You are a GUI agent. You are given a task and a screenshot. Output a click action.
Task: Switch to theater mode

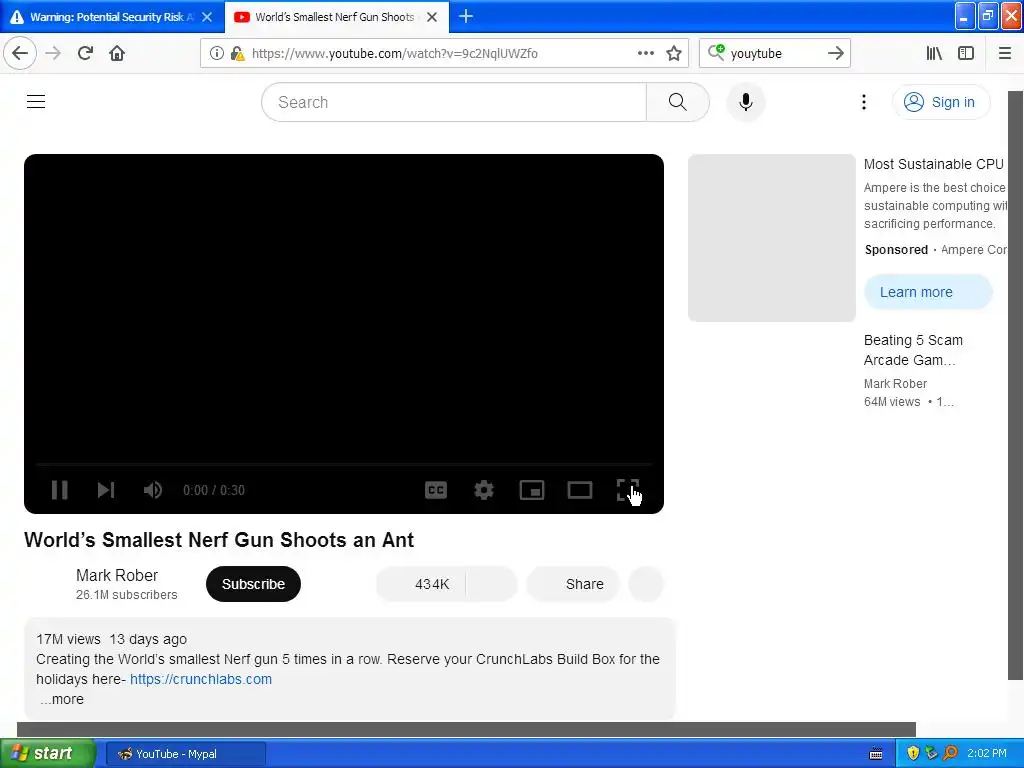pyautogui.click(x=580, y=490)
